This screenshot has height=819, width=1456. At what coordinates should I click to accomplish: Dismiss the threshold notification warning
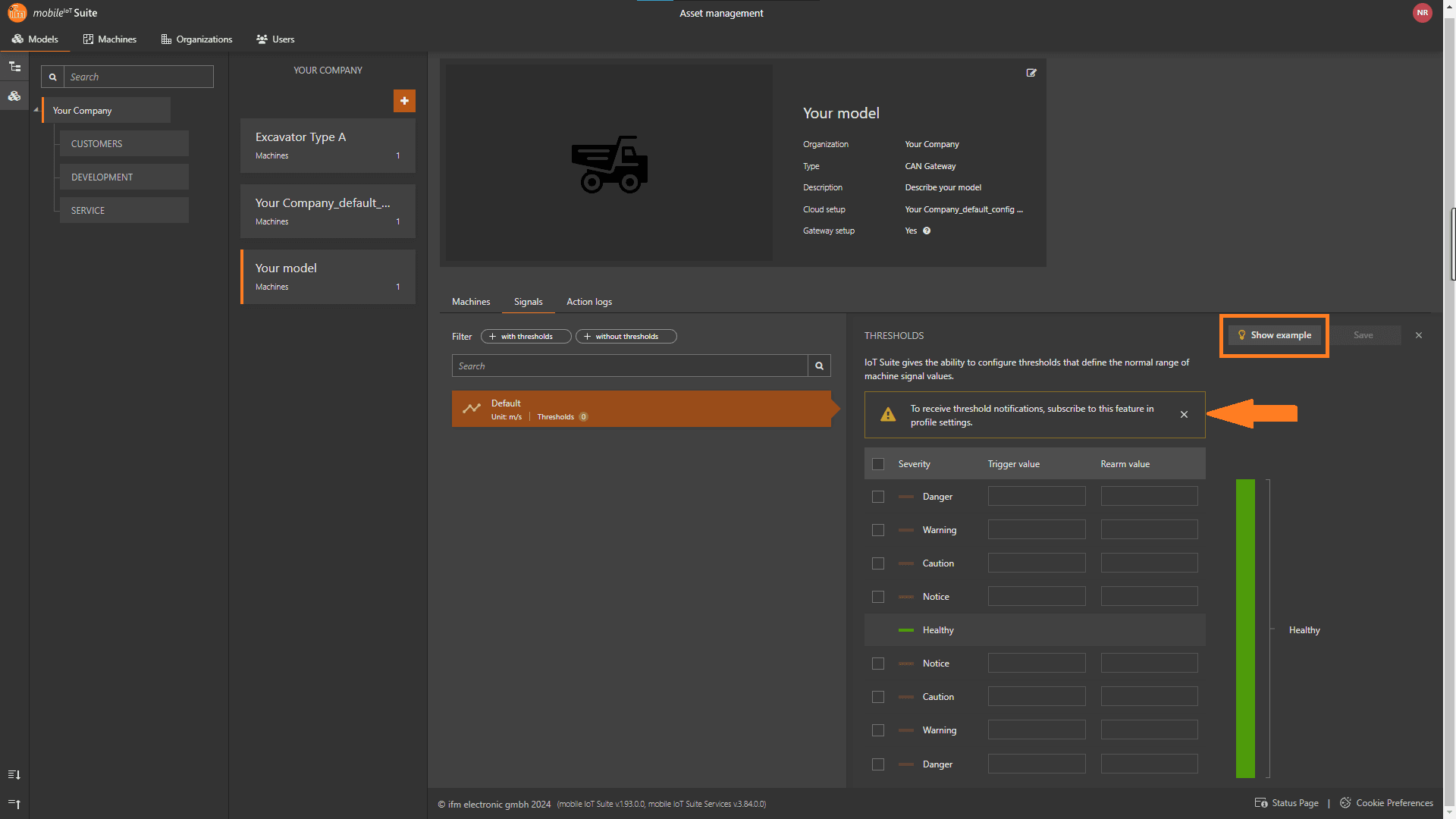pyautogui.click(x=1184, y=415)
